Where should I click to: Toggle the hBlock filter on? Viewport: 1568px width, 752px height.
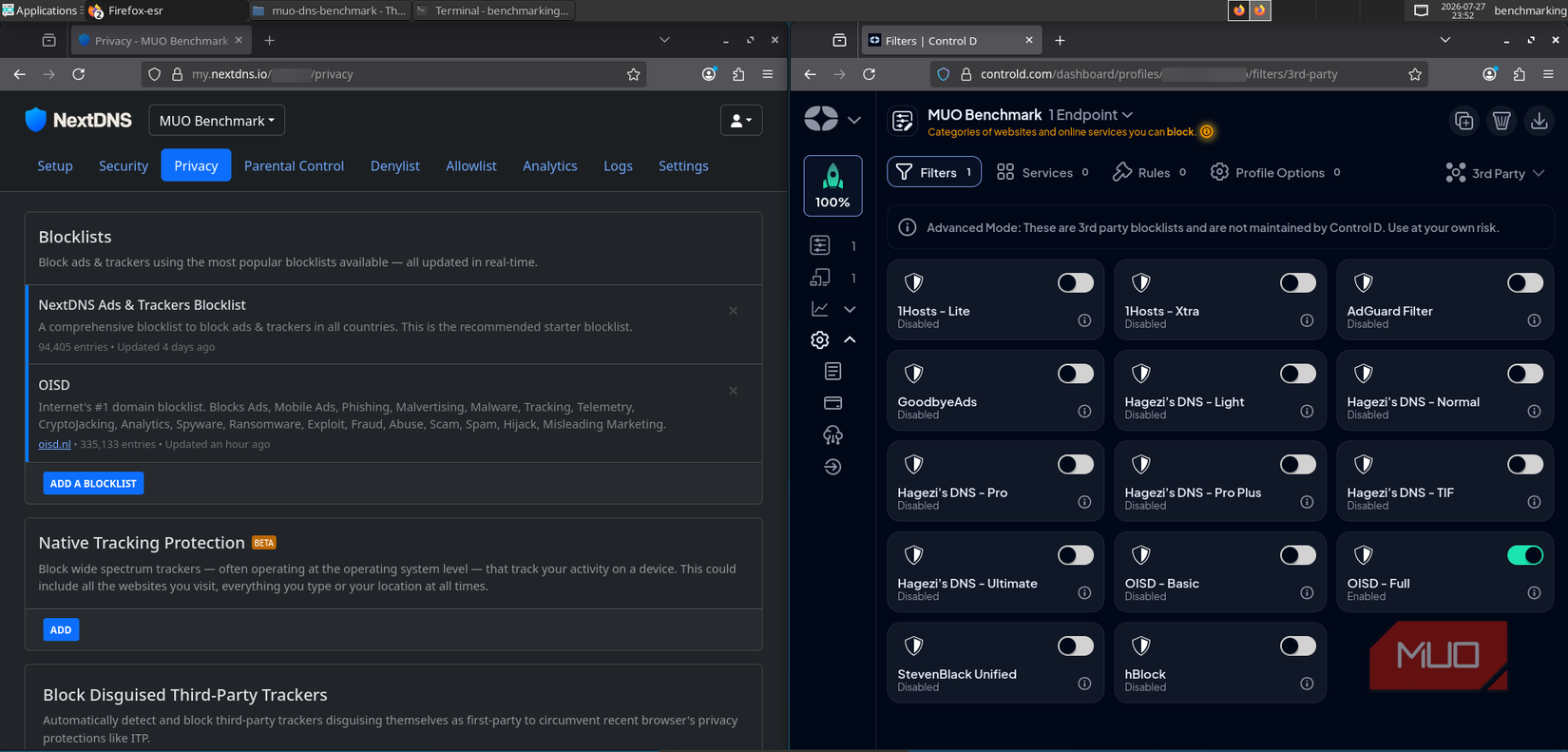tap(1298, 646)
